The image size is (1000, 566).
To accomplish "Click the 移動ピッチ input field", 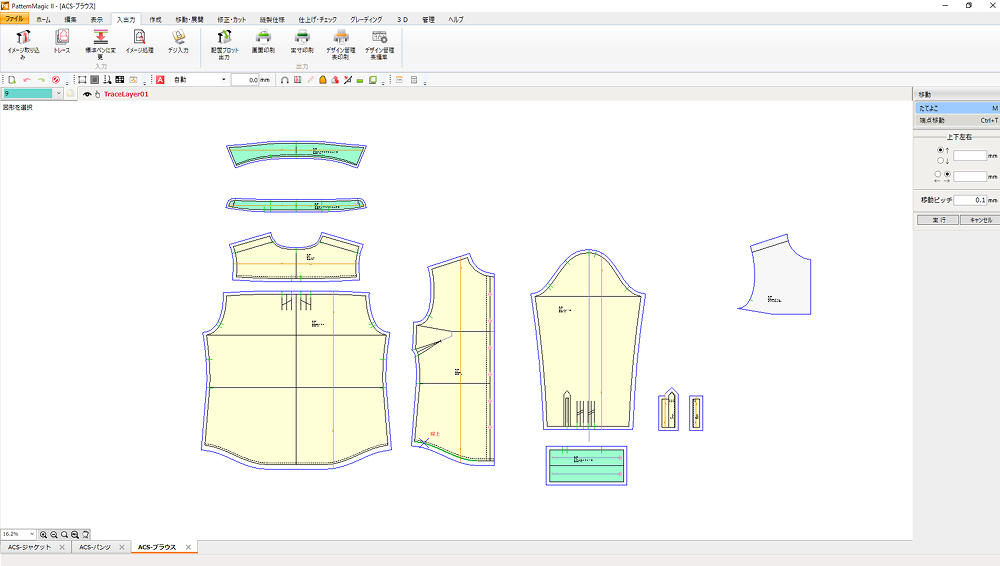I will 968,200.
